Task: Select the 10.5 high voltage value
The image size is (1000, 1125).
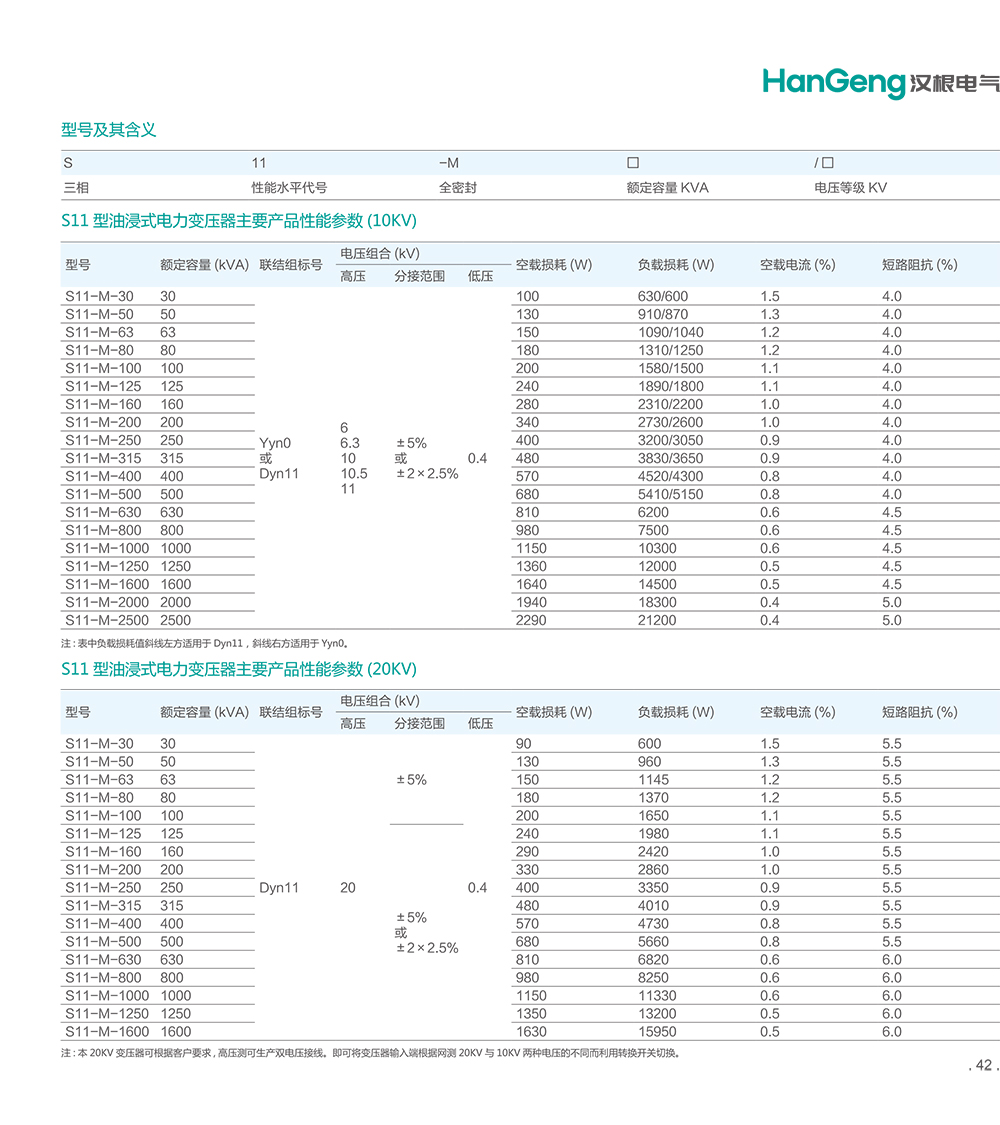Action: (x=353, y=473)
